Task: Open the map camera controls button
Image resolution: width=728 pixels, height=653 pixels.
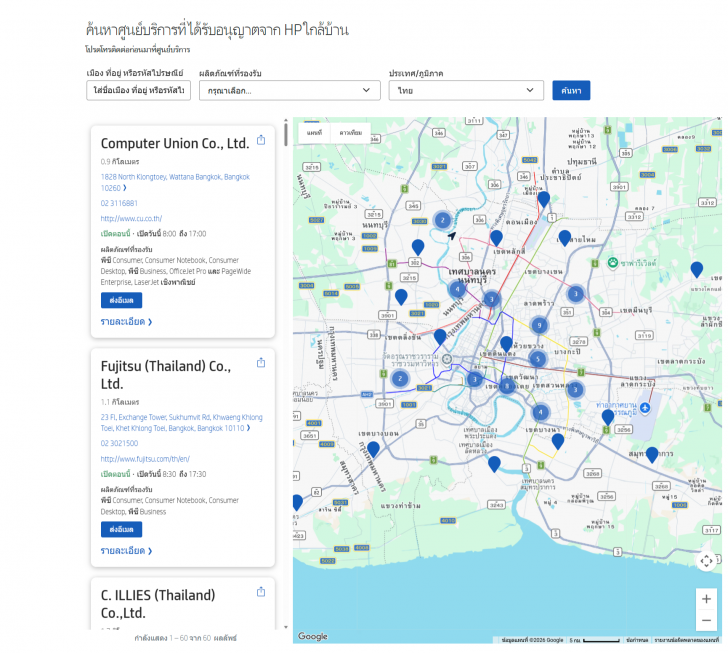Action: (706, 561)
